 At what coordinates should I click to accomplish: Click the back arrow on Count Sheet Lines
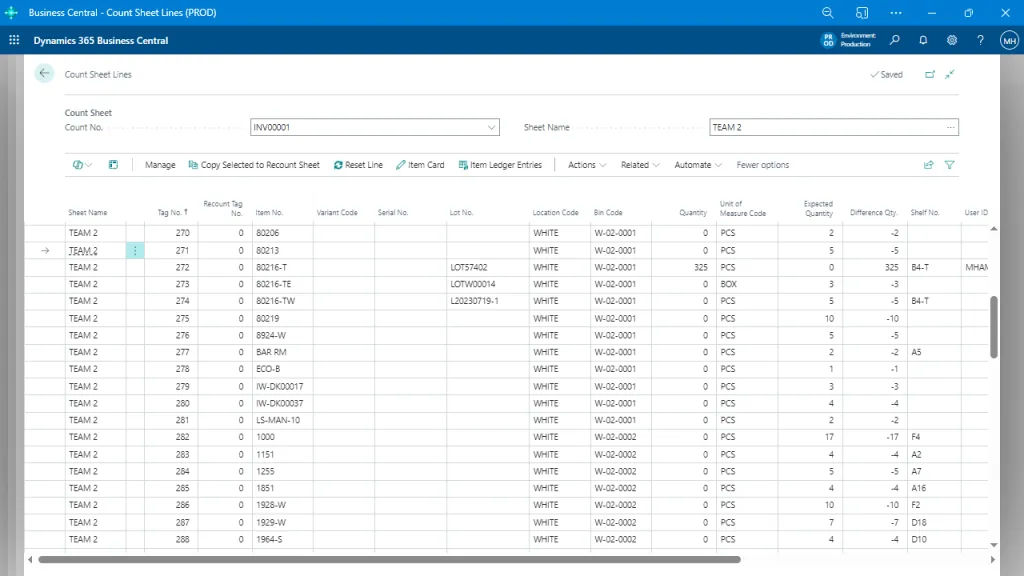pyautogui.click(x=44, y=73)
